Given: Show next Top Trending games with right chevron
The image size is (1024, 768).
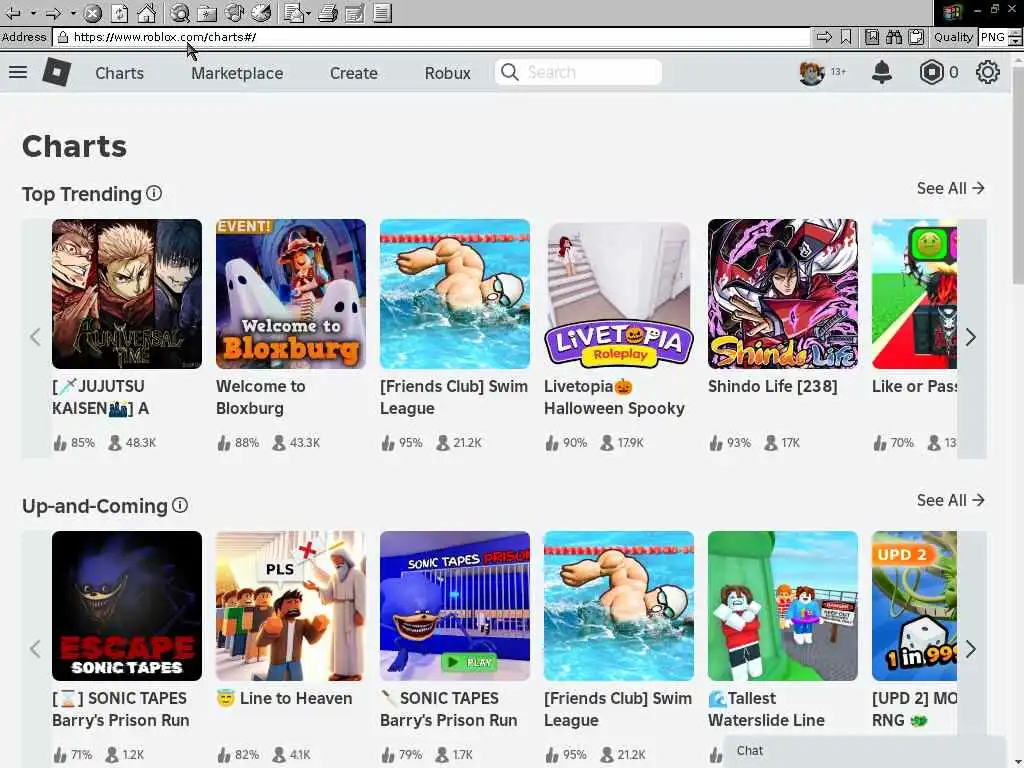Looking at the screenshot, I should point(971,337).
